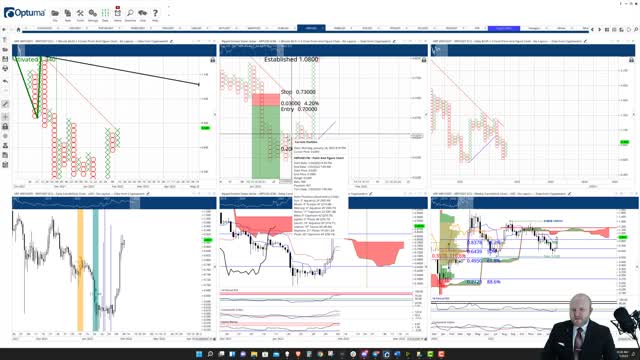640x360 pixels.
Task: Click the green last-price tag on the top-right chart
Action: pyautogui.click(x=624, y=142)
